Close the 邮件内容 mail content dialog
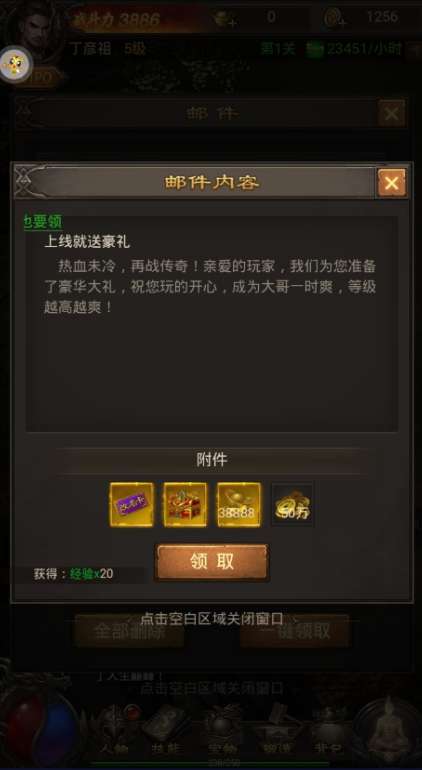Screen dimensions: 422x770 pos(392,183)
